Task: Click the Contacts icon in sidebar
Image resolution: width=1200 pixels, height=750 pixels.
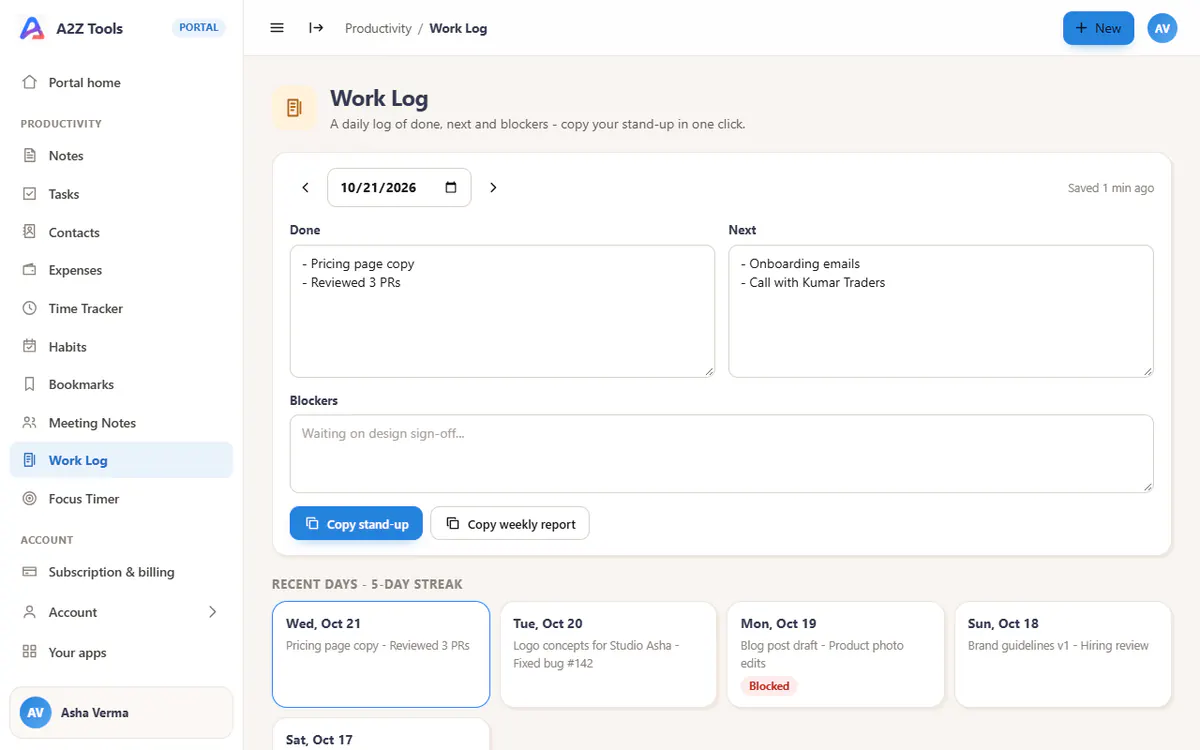Action: (30, 232)
